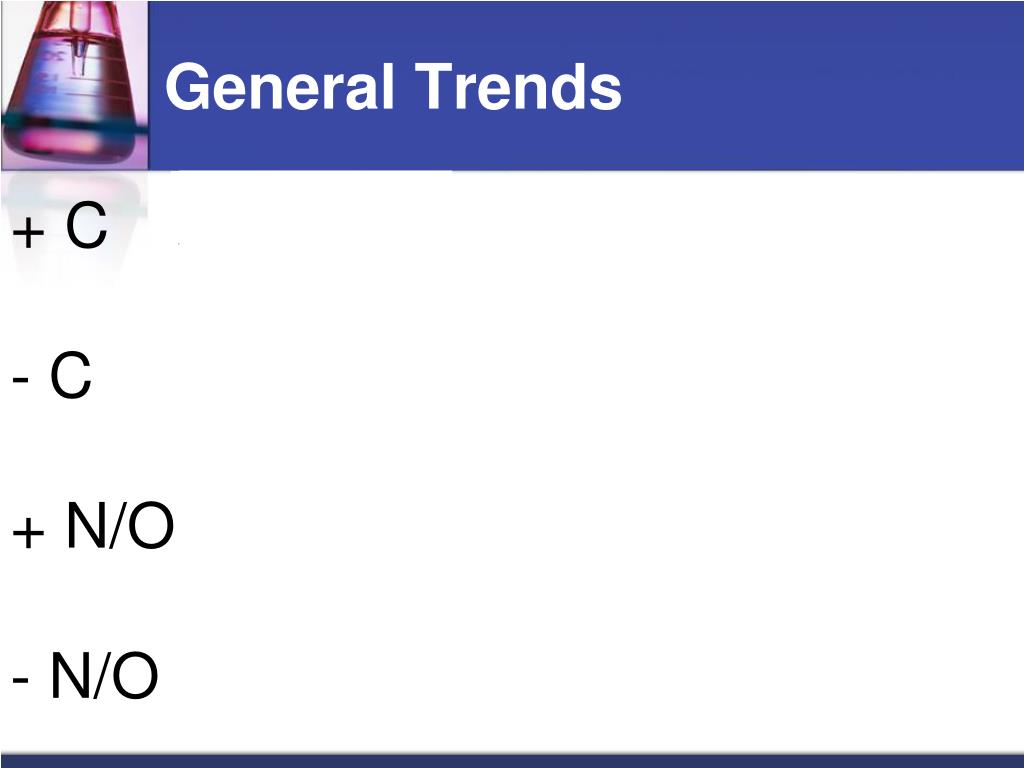The image size is (1024, 768).
Task: Click the letter C in "+ C"
Action: pyautogui.click(x=86, y=225)
